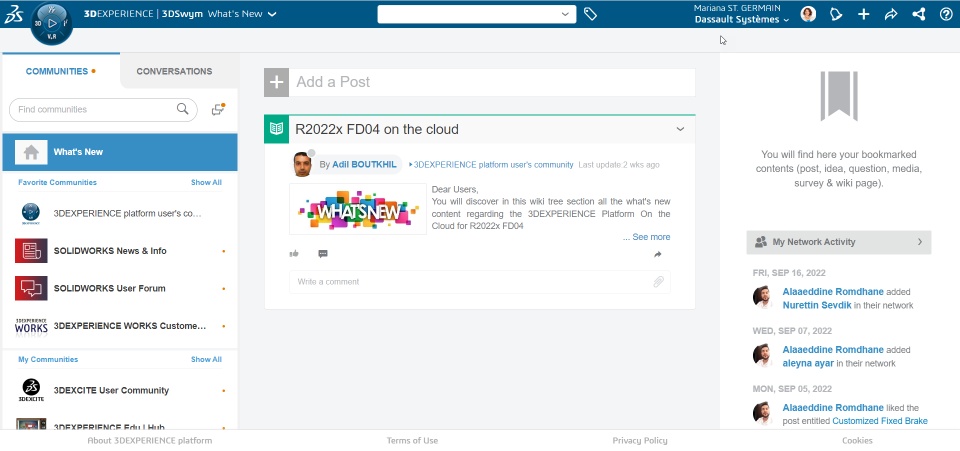Click the plus add icon in header
This screenshot has width=960, height=451.
tap(863, 14)
